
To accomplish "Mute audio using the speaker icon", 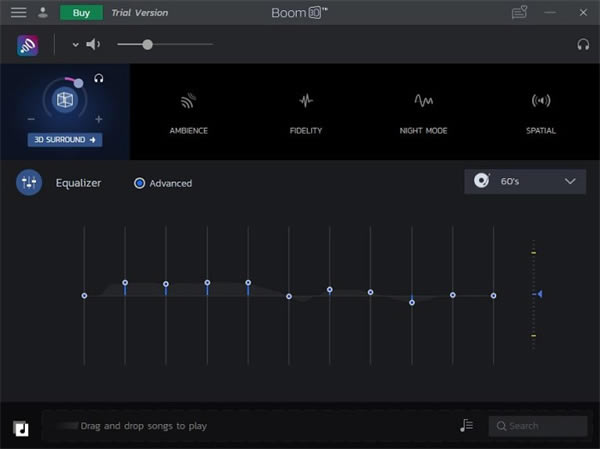I will (x=93, y=45).
